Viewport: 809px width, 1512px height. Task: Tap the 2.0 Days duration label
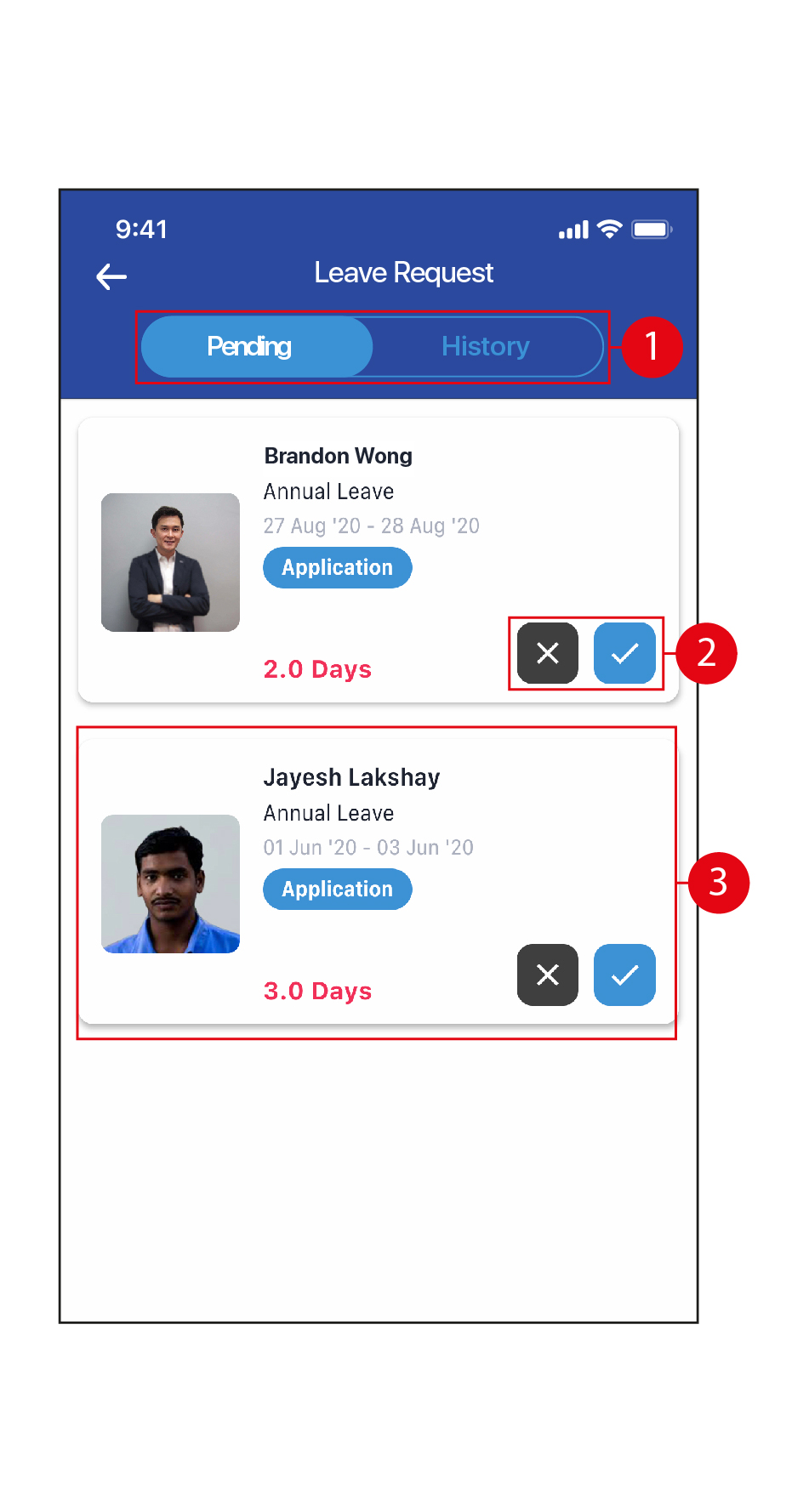(317, 669)
